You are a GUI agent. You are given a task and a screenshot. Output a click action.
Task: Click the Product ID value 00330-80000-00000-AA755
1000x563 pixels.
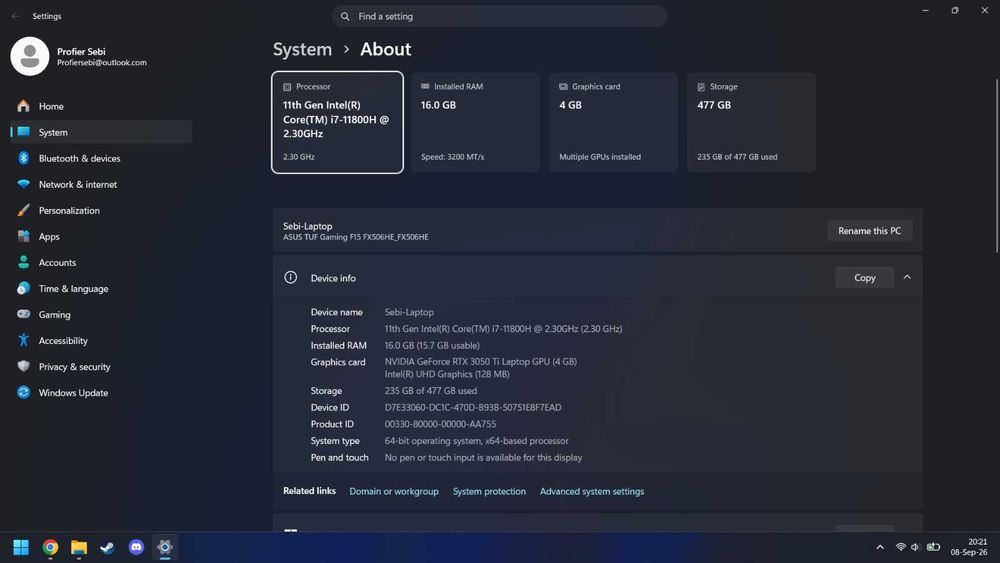coord(440,424)
